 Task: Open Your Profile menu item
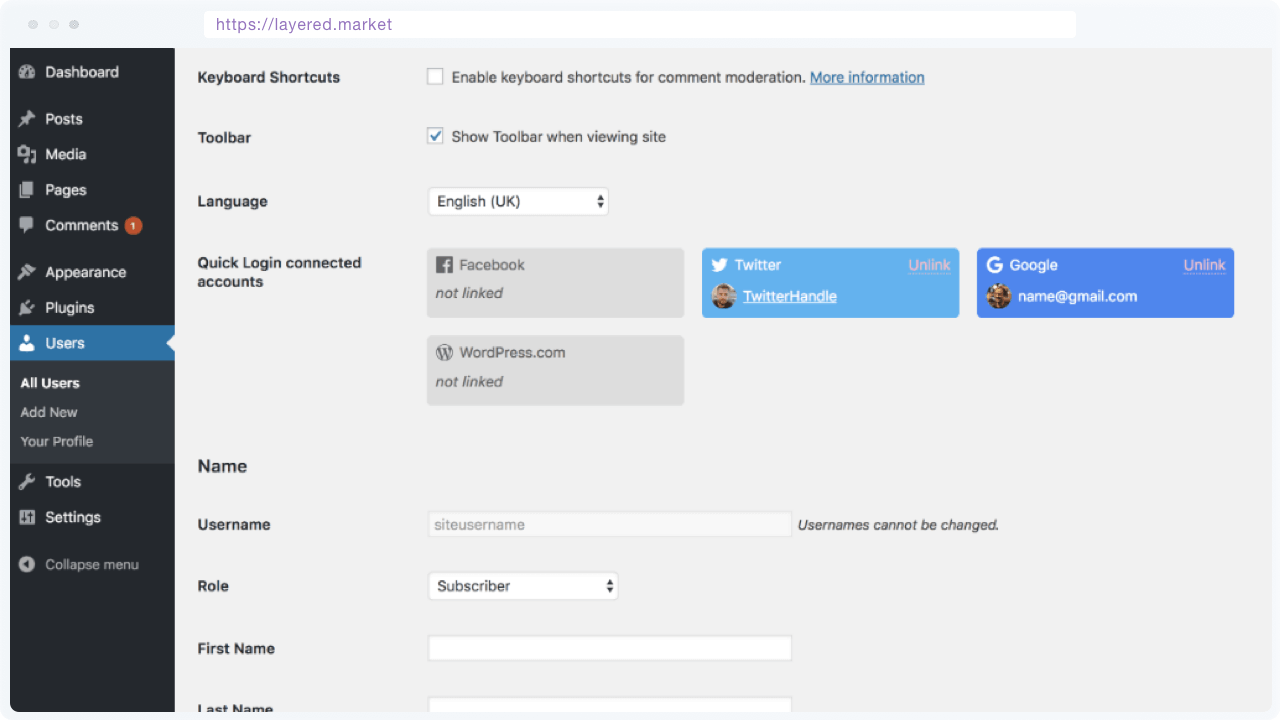click(x=56, y=441)
